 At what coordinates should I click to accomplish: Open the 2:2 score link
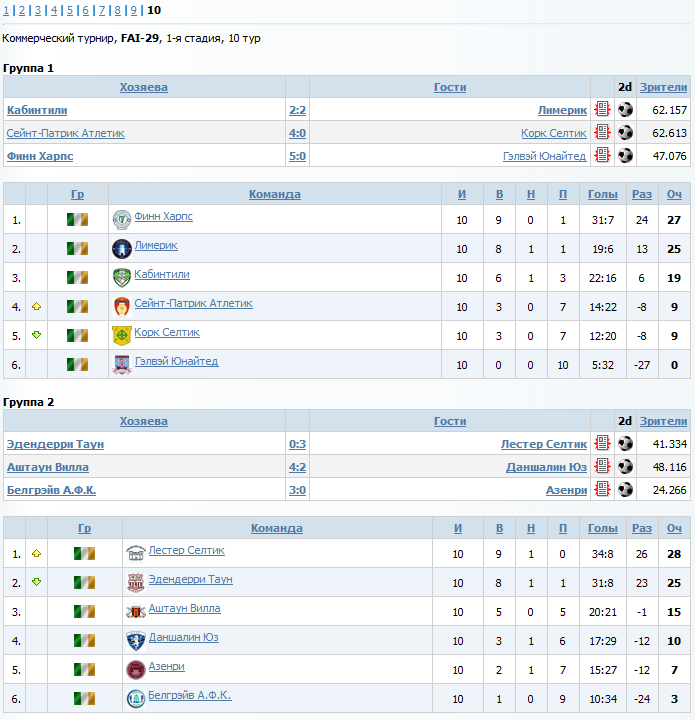pos(297,110)
